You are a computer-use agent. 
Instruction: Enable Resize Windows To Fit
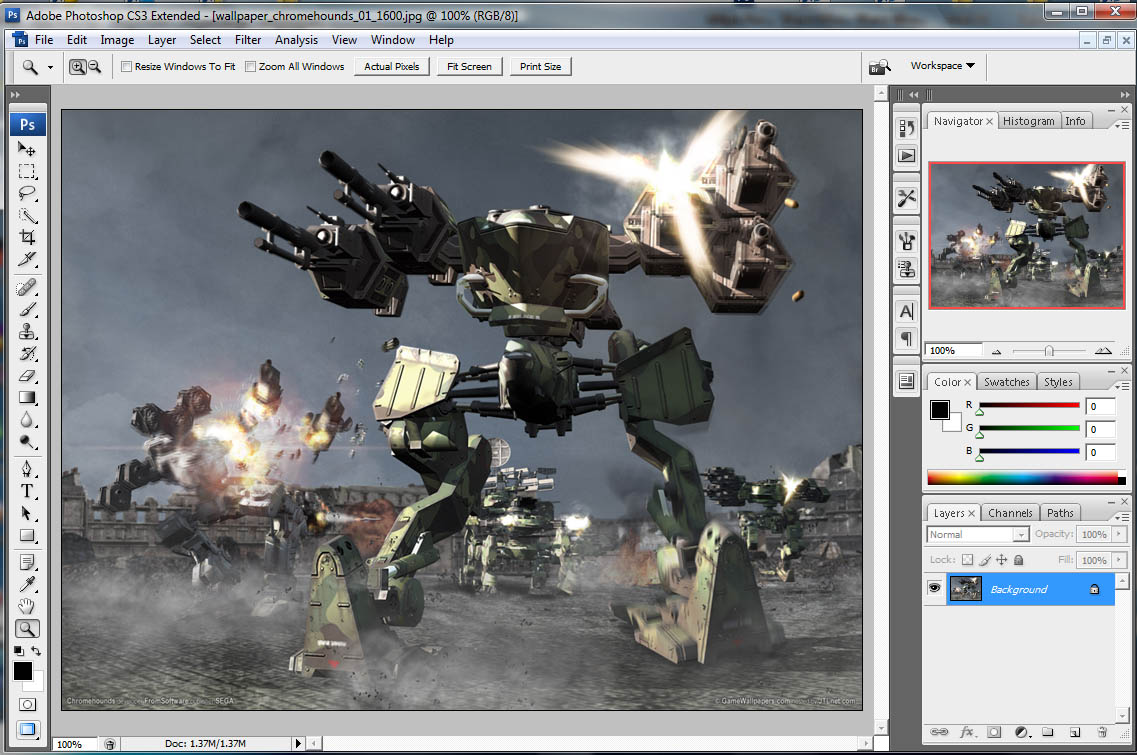(x=126, y=66)
